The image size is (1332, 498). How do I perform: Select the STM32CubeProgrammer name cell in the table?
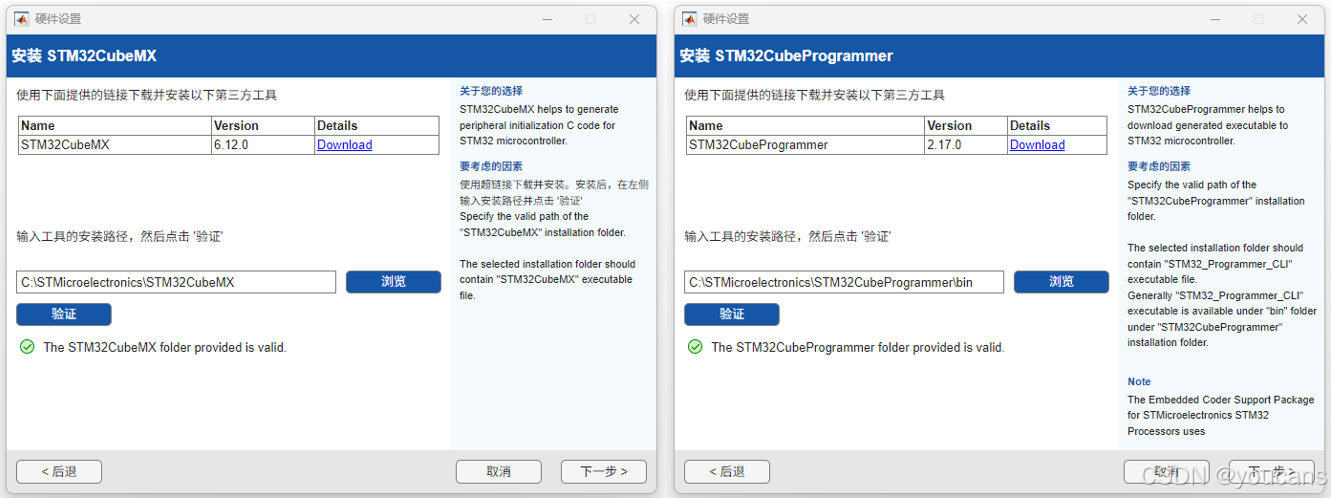pos(805,145)
